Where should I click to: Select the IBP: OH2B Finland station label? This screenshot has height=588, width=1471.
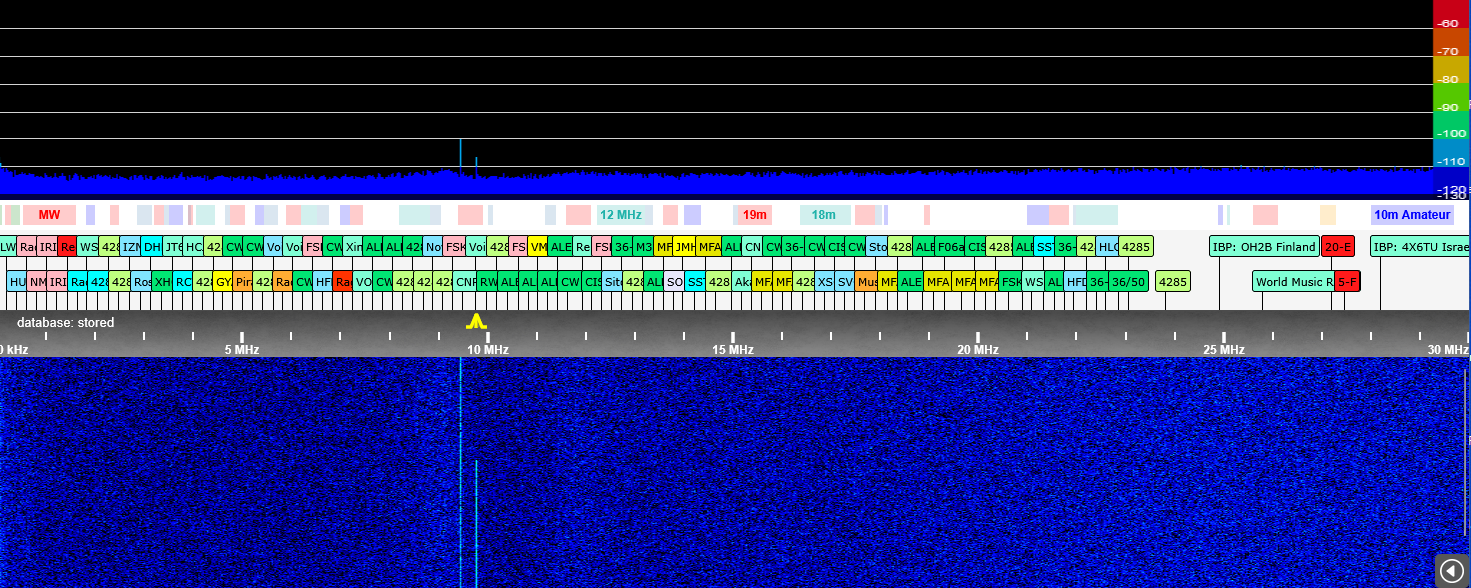(x=1262, y=247)
